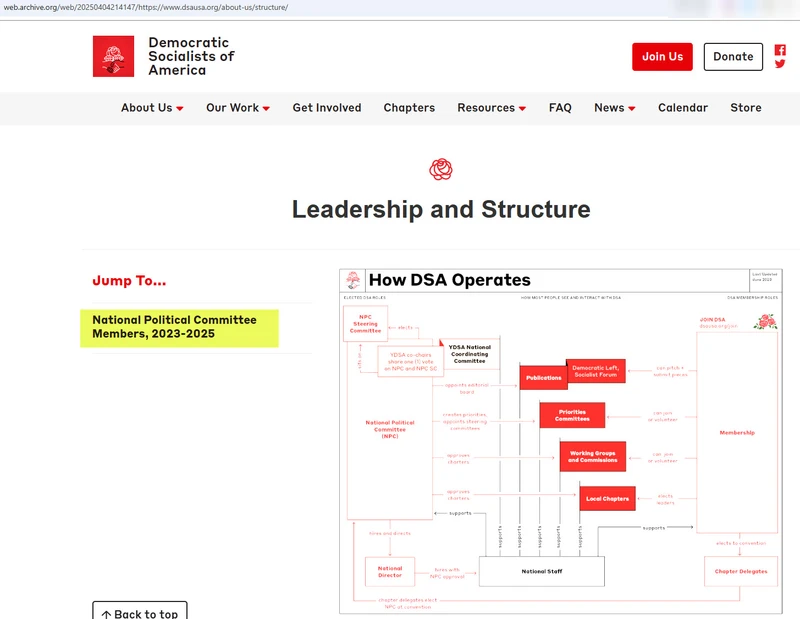Select FAQ in the navigation bar
Screen dimensions: 800x619
(560, 108)
